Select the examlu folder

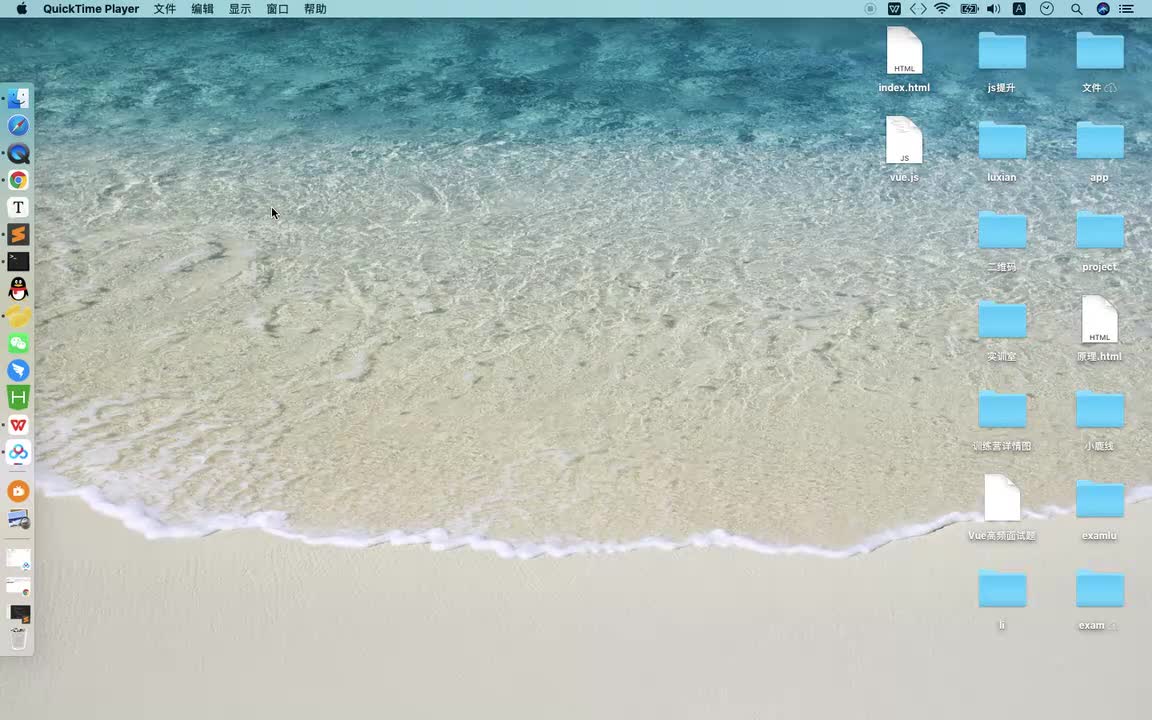pyautogui.click(x=1100, y=508)
